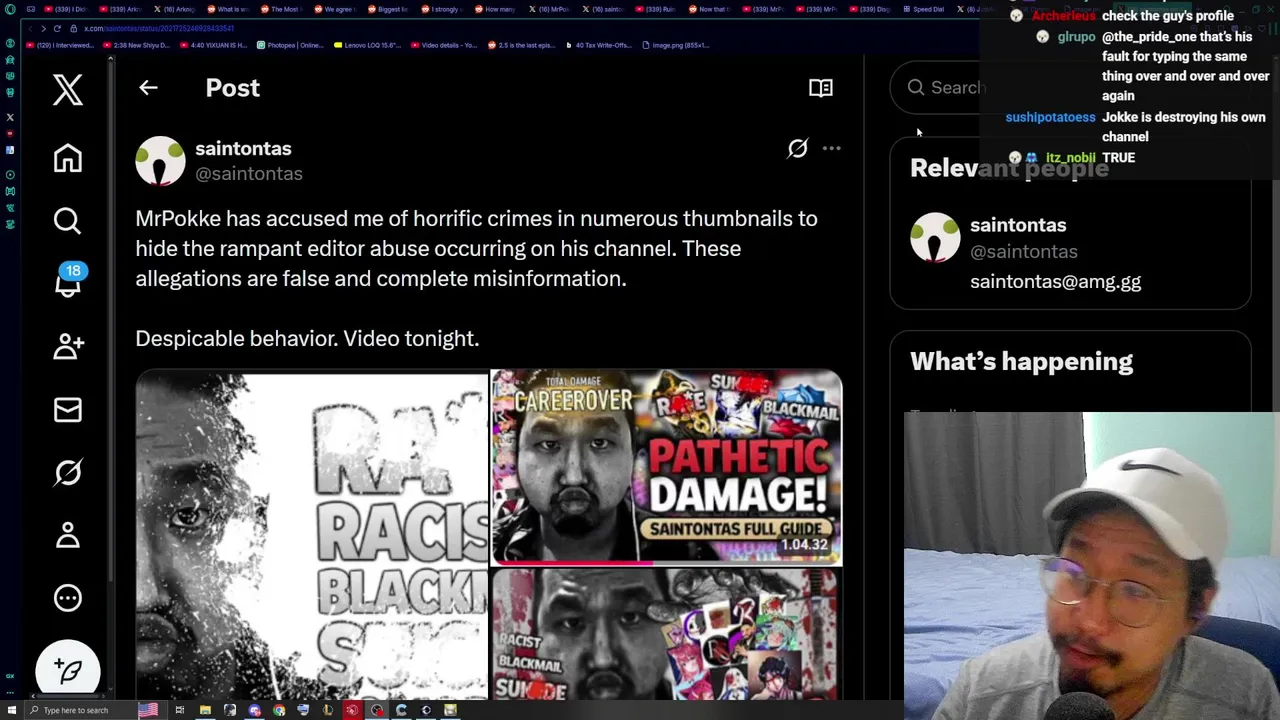This screenshot has width=1280, height=720.
Task: Click the browser reload button
Action: coord(57,29)
